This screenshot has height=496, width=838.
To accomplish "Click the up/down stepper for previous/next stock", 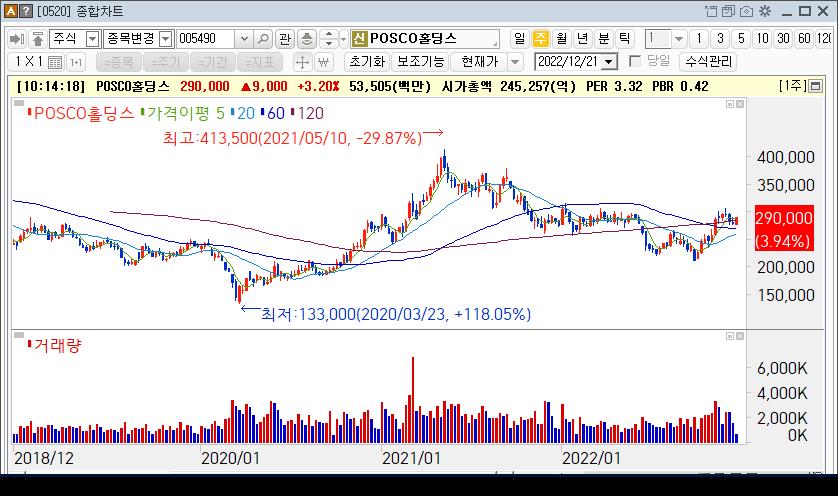I will click(x=329, y=39).
